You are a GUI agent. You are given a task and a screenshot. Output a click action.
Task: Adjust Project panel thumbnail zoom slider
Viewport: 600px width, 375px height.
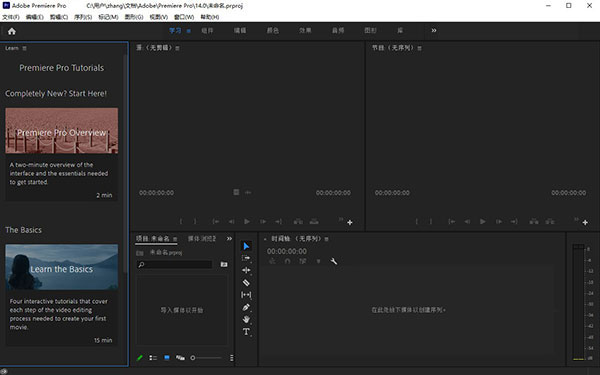coord(206,358)
